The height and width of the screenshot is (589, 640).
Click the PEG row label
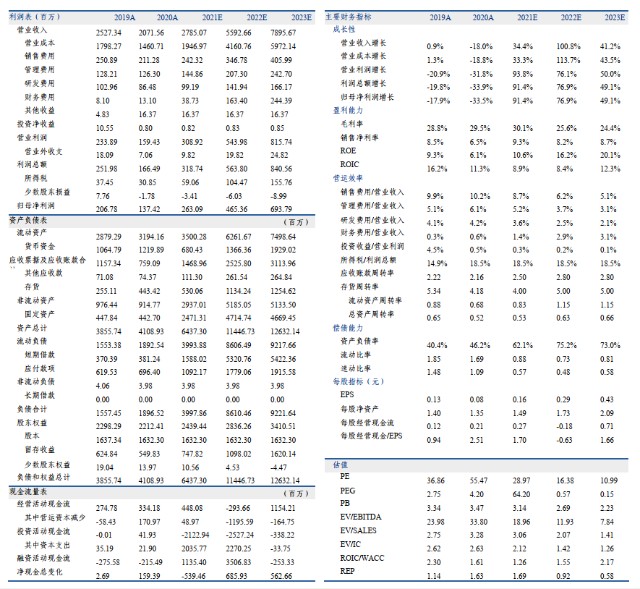click(x=347, y=493)
